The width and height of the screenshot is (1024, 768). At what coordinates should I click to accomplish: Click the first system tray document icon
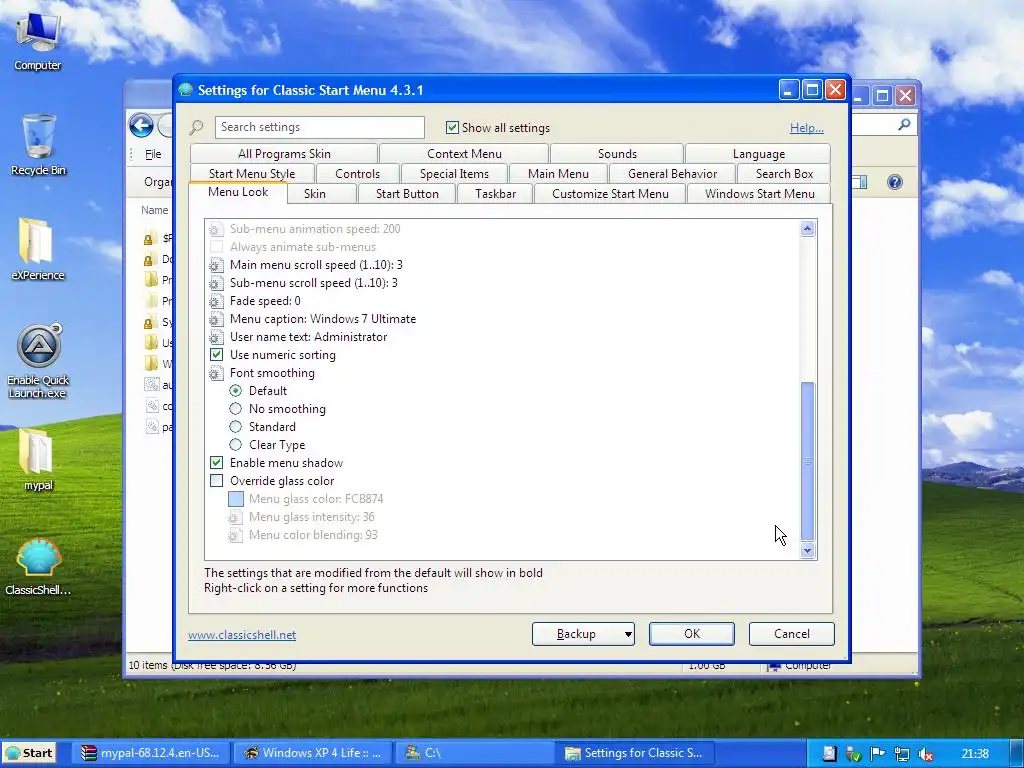[829, 754]
